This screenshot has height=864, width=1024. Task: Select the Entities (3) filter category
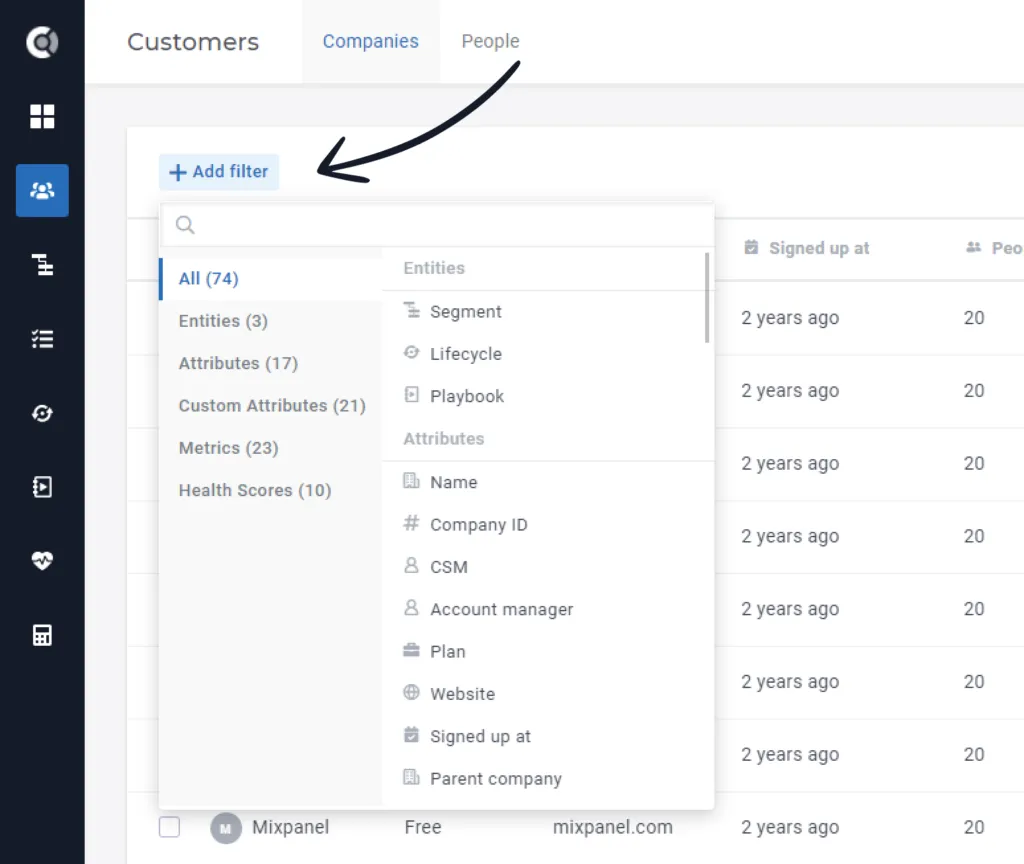pos(270,321)
